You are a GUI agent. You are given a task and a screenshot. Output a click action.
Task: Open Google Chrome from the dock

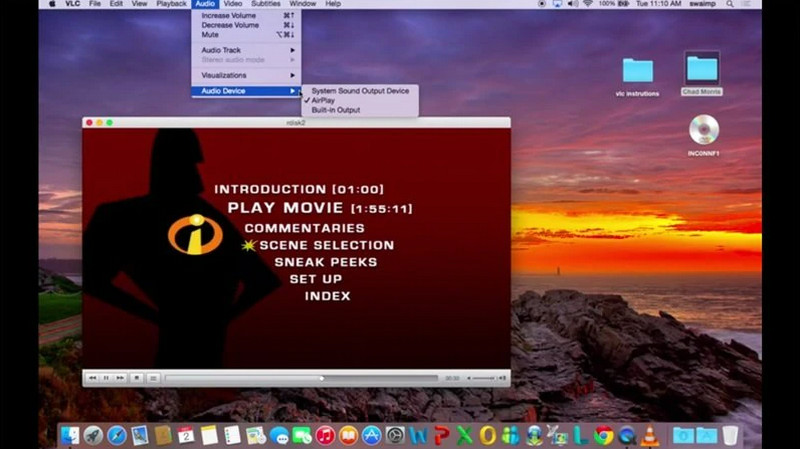pos(604,436)
